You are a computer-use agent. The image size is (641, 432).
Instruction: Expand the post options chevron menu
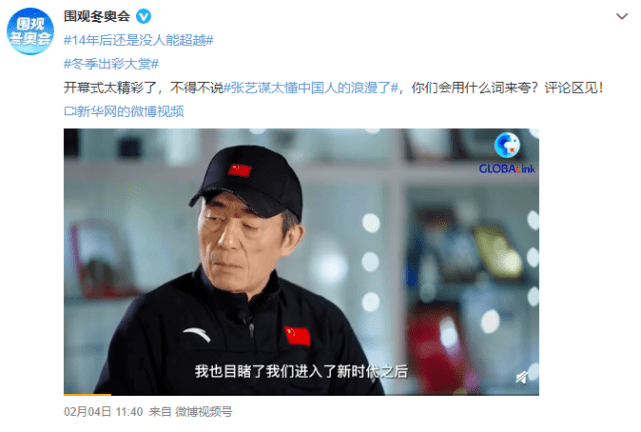(x=622, y=16)
